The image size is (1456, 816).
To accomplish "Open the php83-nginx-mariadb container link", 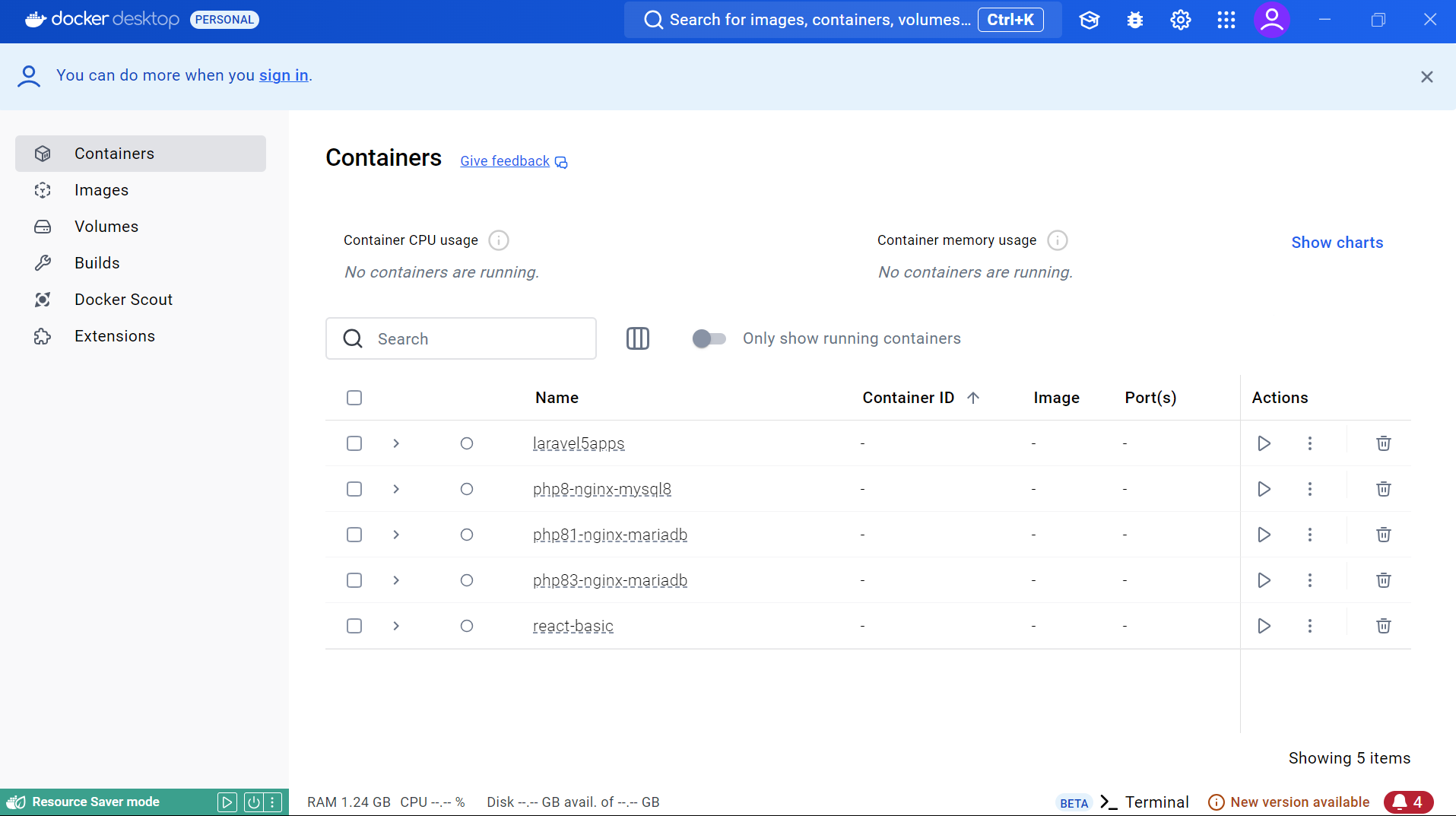I will (x=610, y=580).
